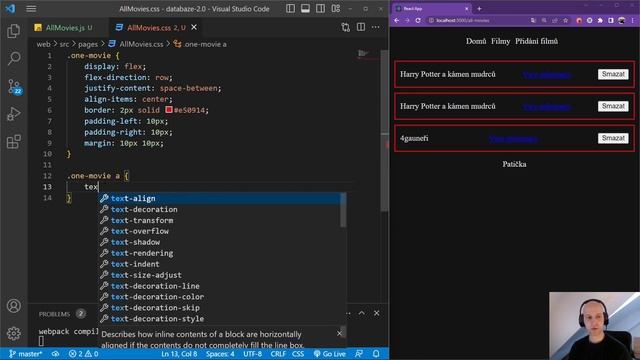Choose text-indent suggestion
Image resolution: width=640 pixels, height=360 pixels.
pos(220,264)
